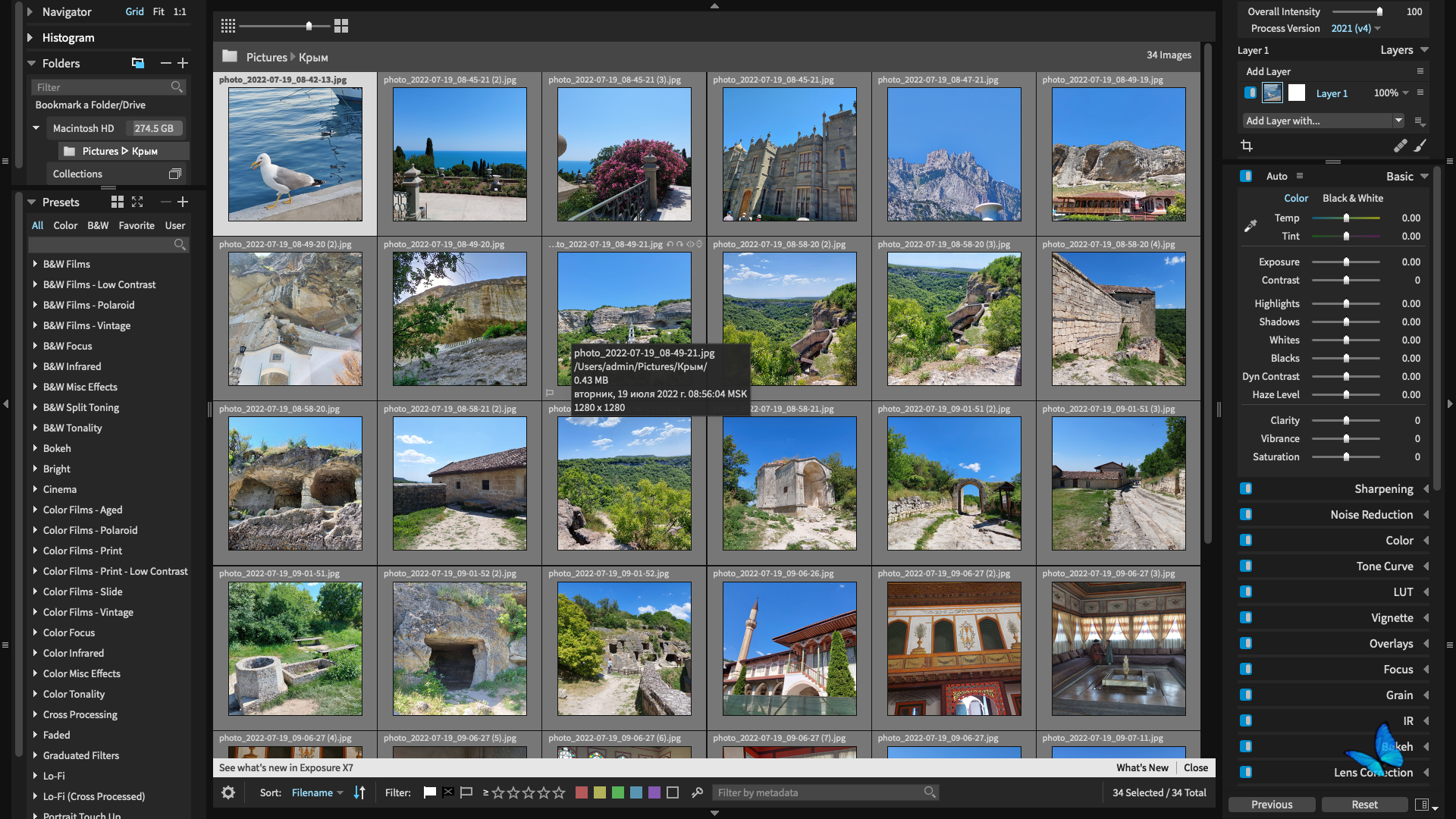Screen dimensions: 1456x819
Task: Select the seagull photo thumbnail
Action: 295,154
